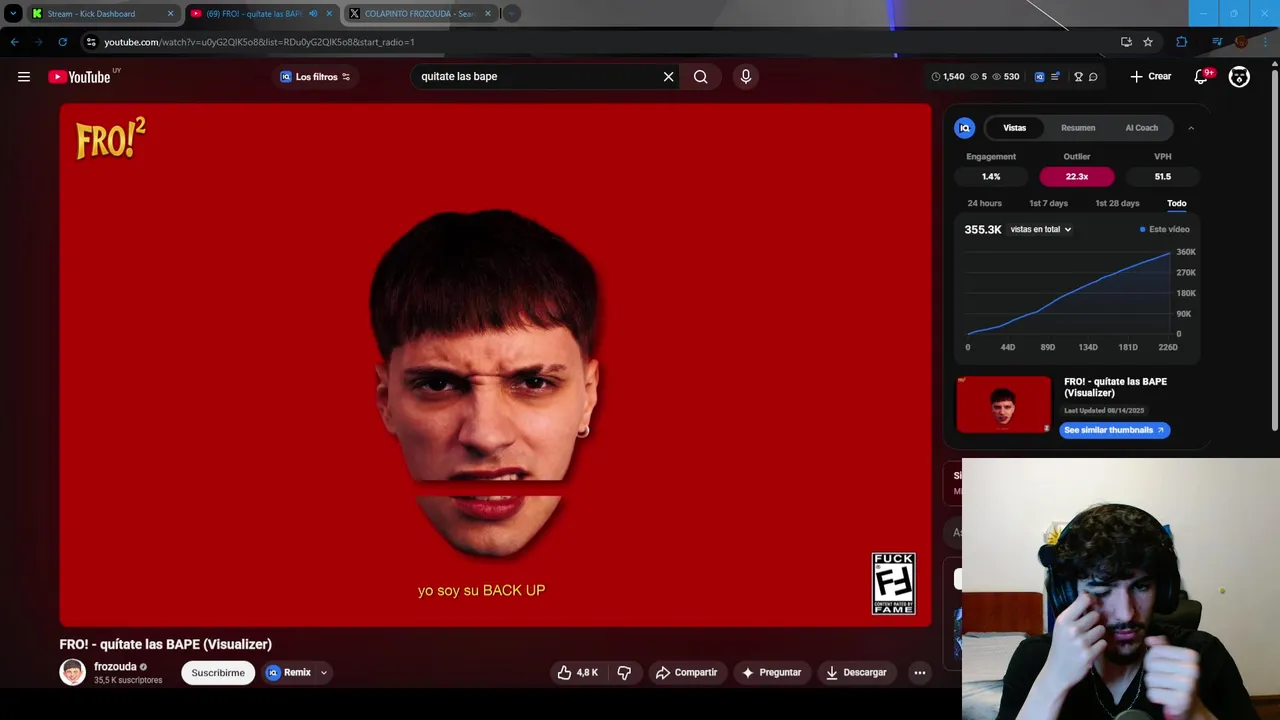Click the Outlier 22.3x score pill
The image size is (1280, 720).
[1076, 176]
